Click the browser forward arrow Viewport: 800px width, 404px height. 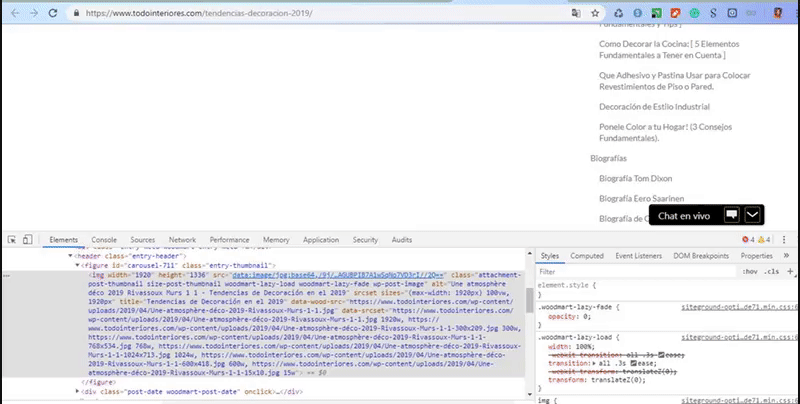click(34, 13)
